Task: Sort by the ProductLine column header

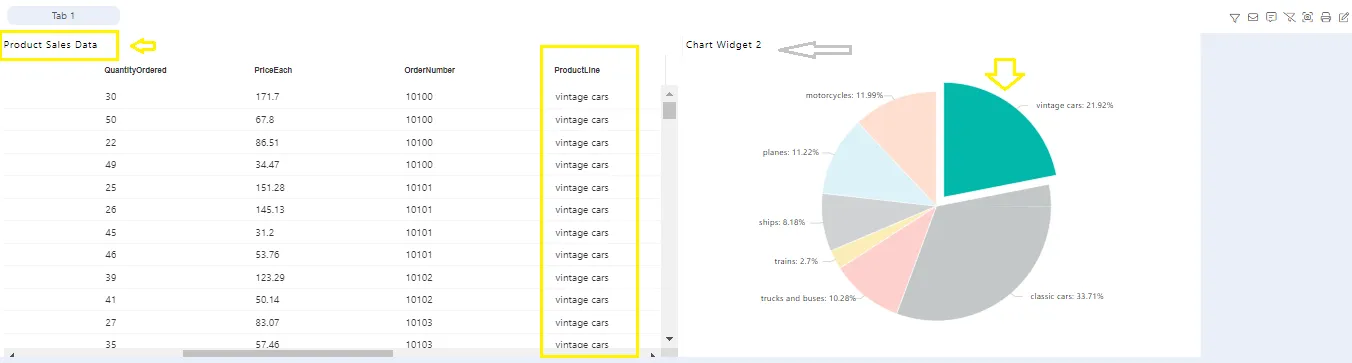Action: tap(577, 70)
